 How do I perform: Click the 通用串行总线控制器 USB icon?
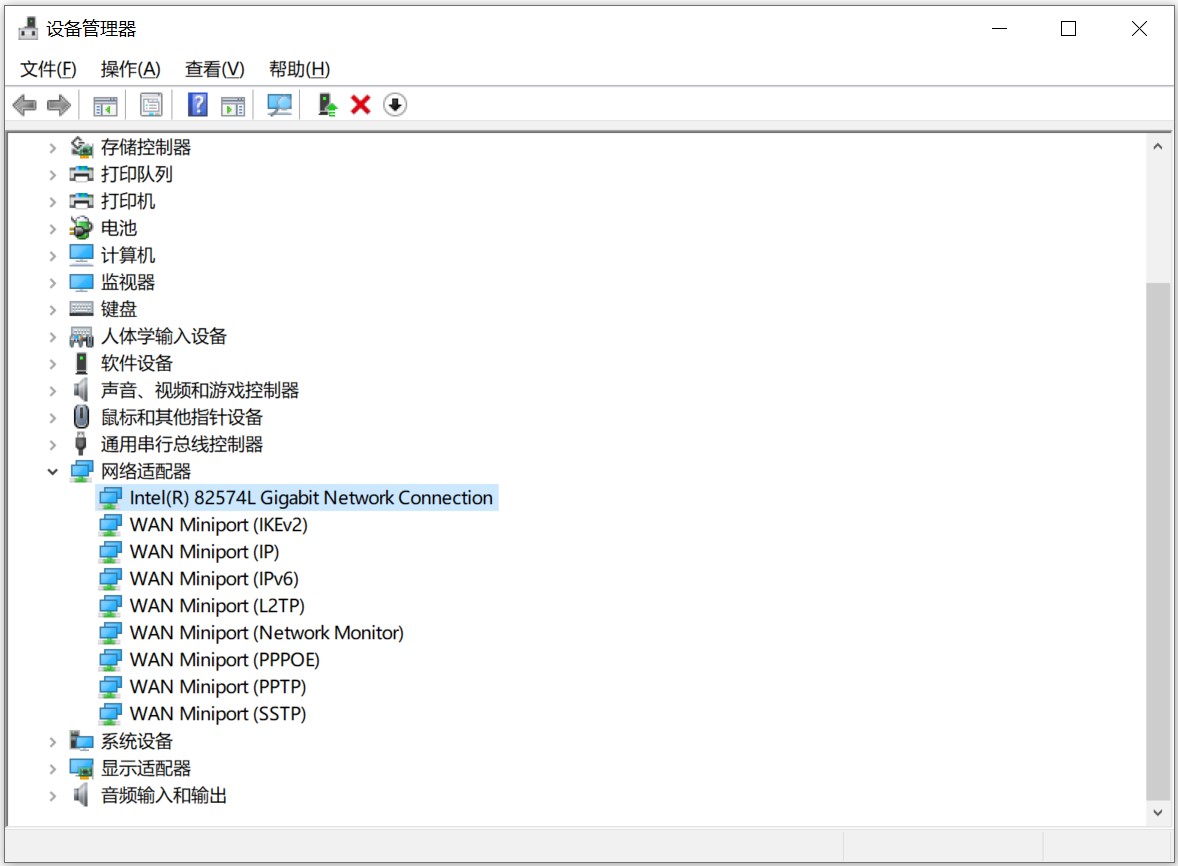[81, 444]
